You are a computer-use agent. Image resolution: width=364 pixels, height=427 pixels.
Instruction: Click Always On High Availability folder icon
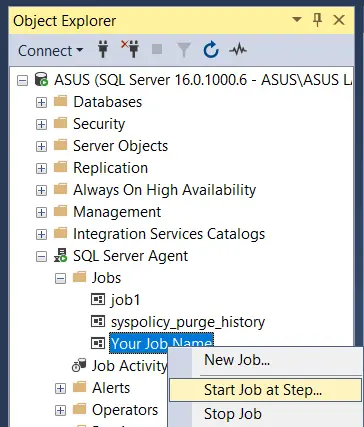(x=61, y=189)
